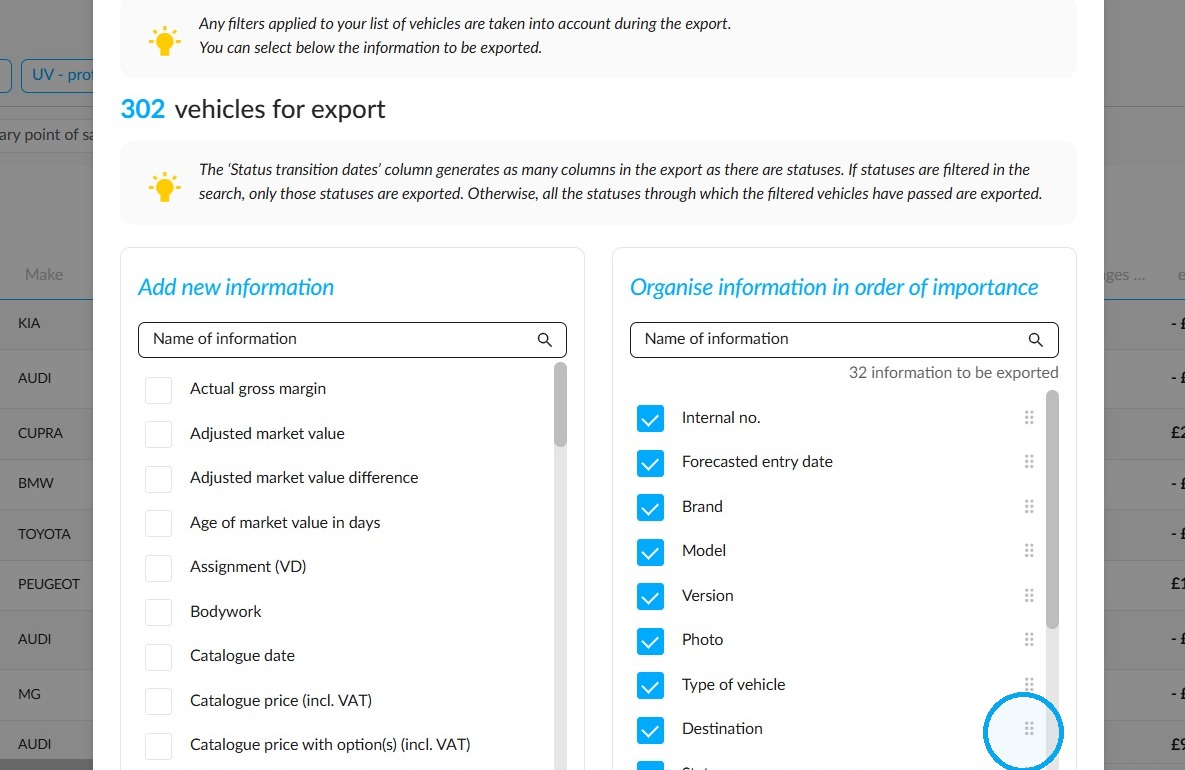Click the exported information list scrollbar

pyautogui.click(x=1052, y=509)
